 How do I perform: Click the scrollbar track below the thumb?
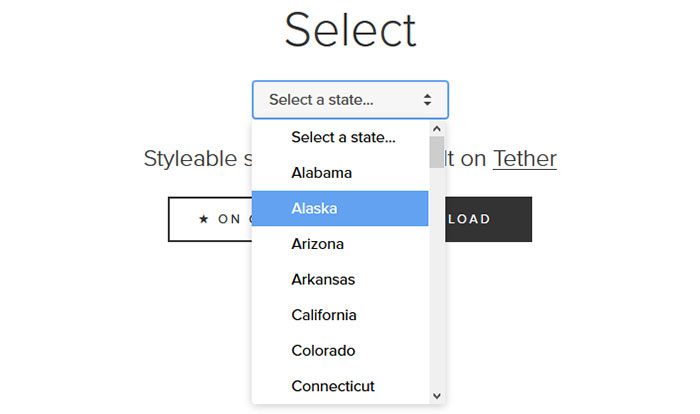437,278
